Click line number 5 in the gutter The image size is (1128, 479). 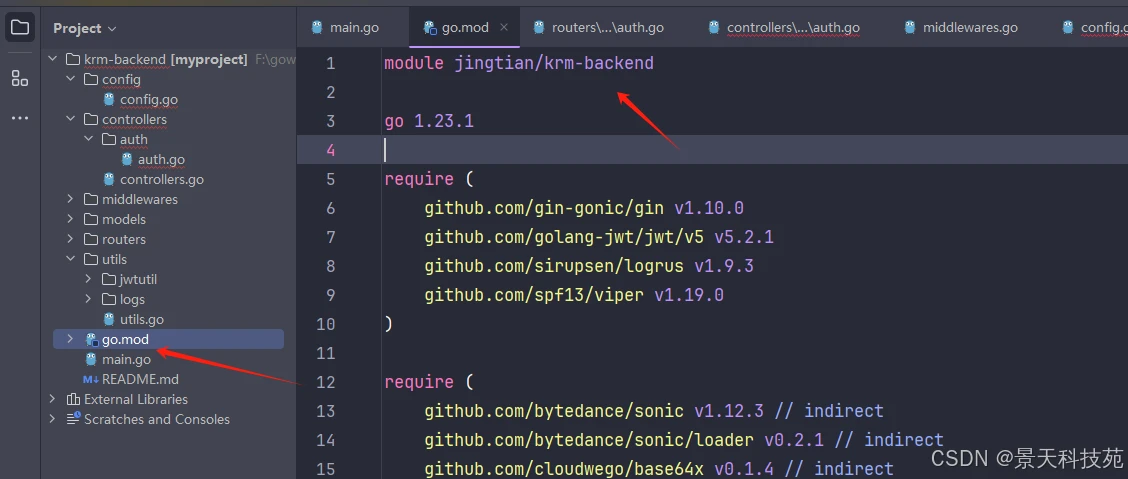pos(330,179)
